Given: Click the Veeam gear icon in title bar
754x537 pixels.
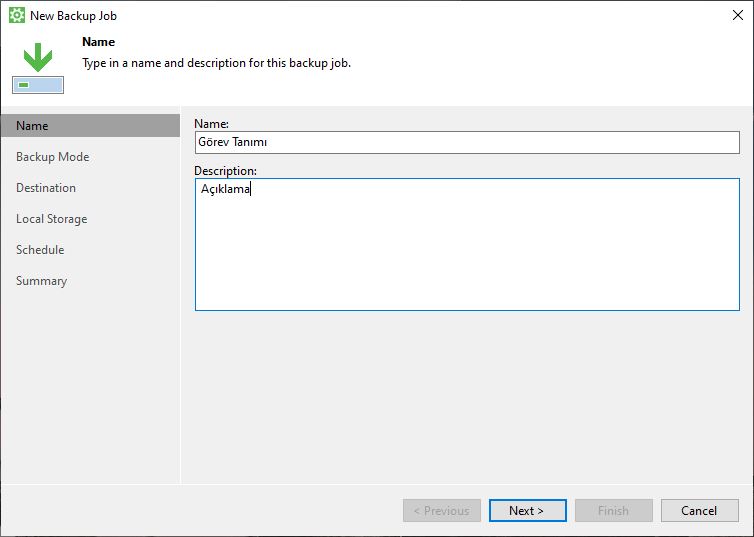Looking at the screenshot, I should pyautogui.click(x=17, y=15).
